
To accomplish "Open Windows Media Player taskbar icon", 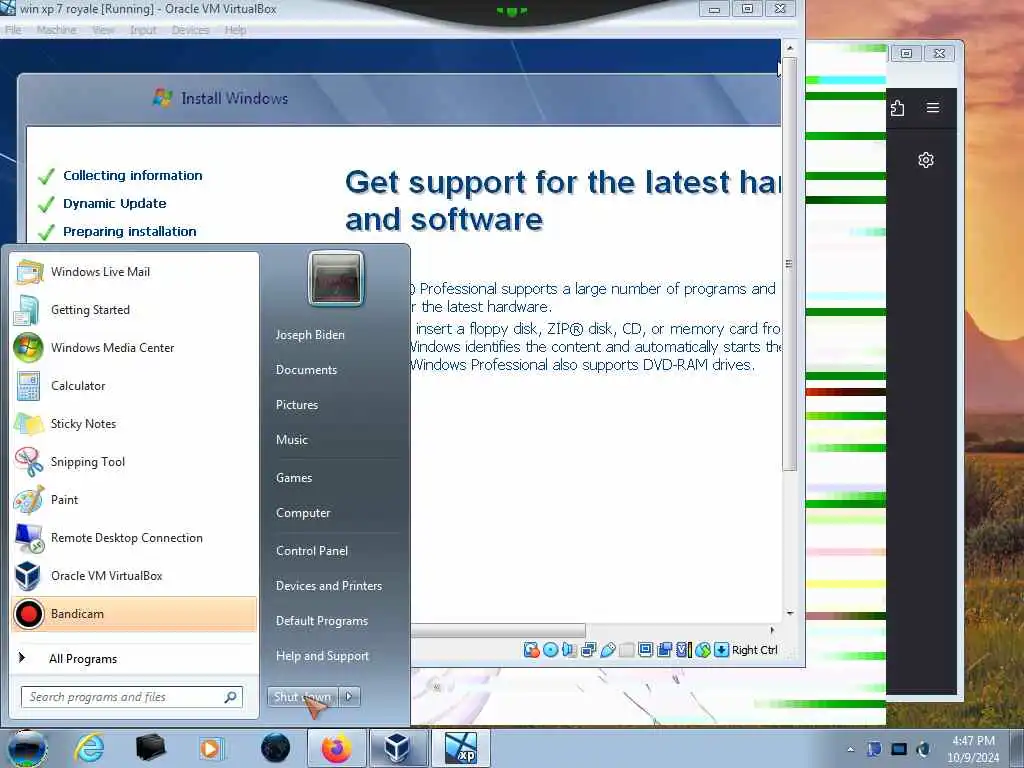I will [x=211, y=748].
